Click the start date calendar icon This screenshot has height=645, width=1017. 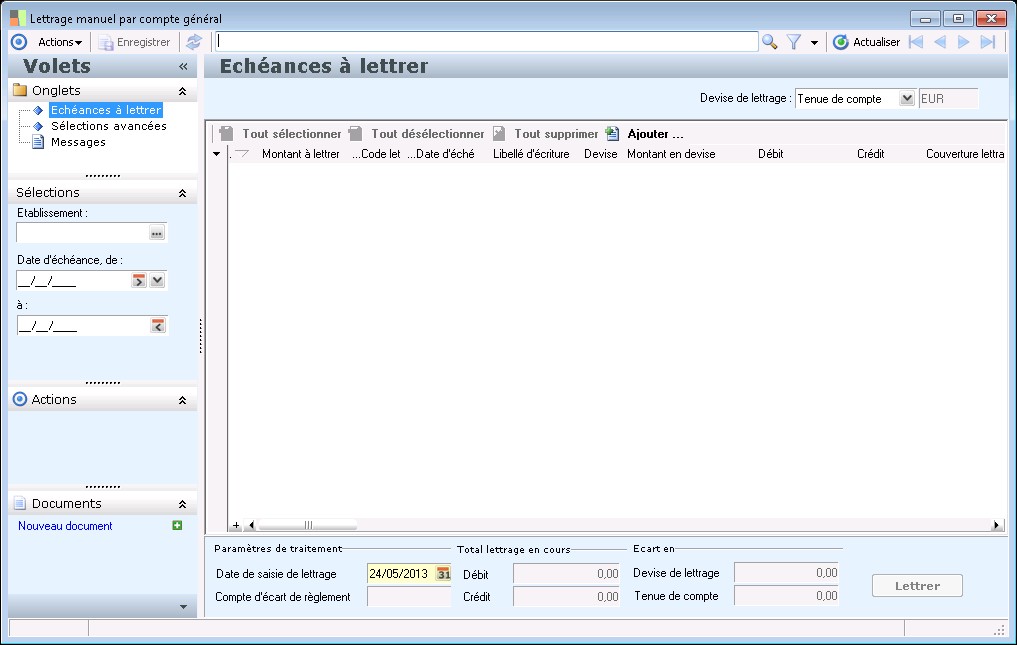139,280
